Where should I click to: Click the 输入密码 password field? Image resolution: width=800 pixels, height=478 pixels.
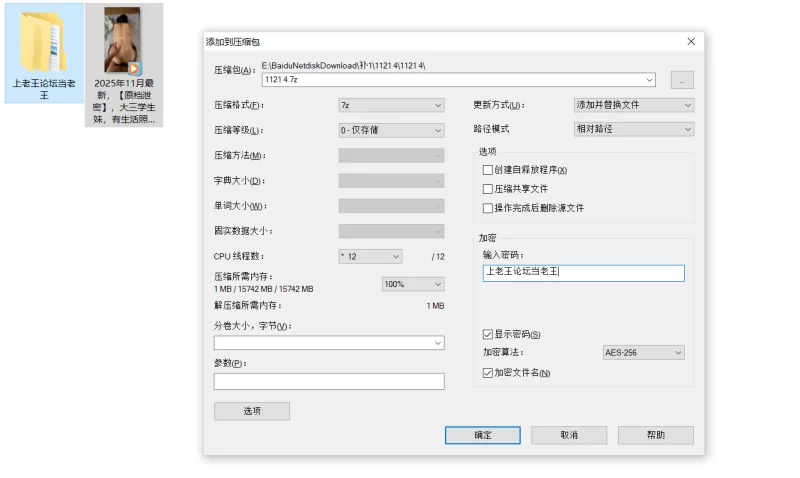click(x=584, y=273)
